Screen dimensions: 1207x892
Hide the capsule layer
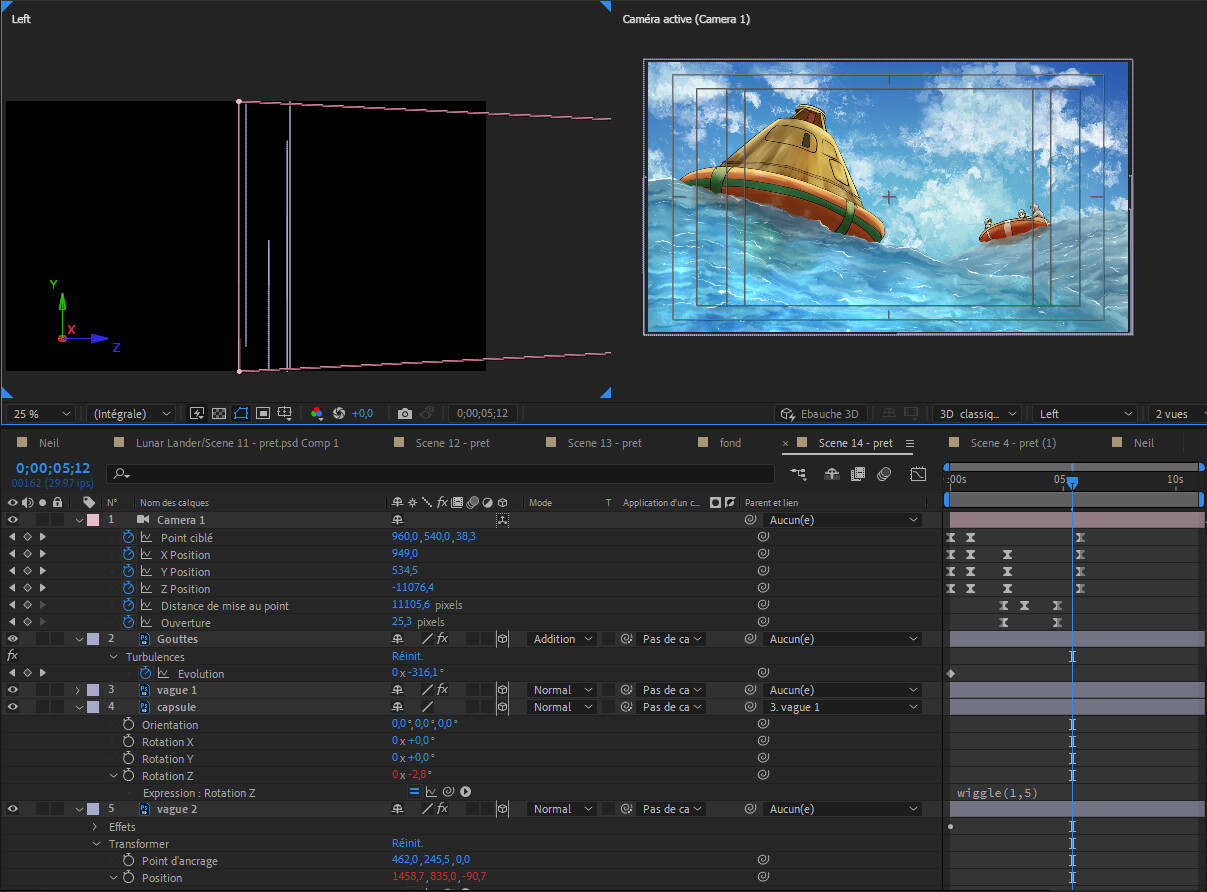(13, 707)
